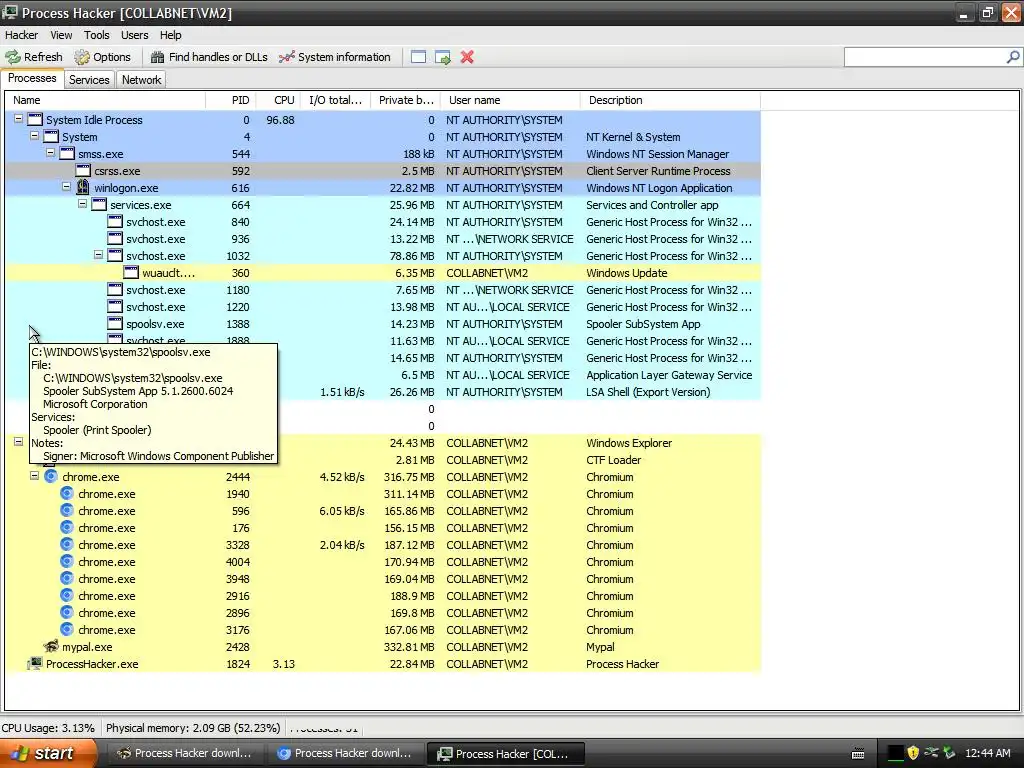The width and height of the screenshot is (1024, 768).
Task: Click Chromium icon for chrome.exe PID 3948
Action: click(67, 578)
